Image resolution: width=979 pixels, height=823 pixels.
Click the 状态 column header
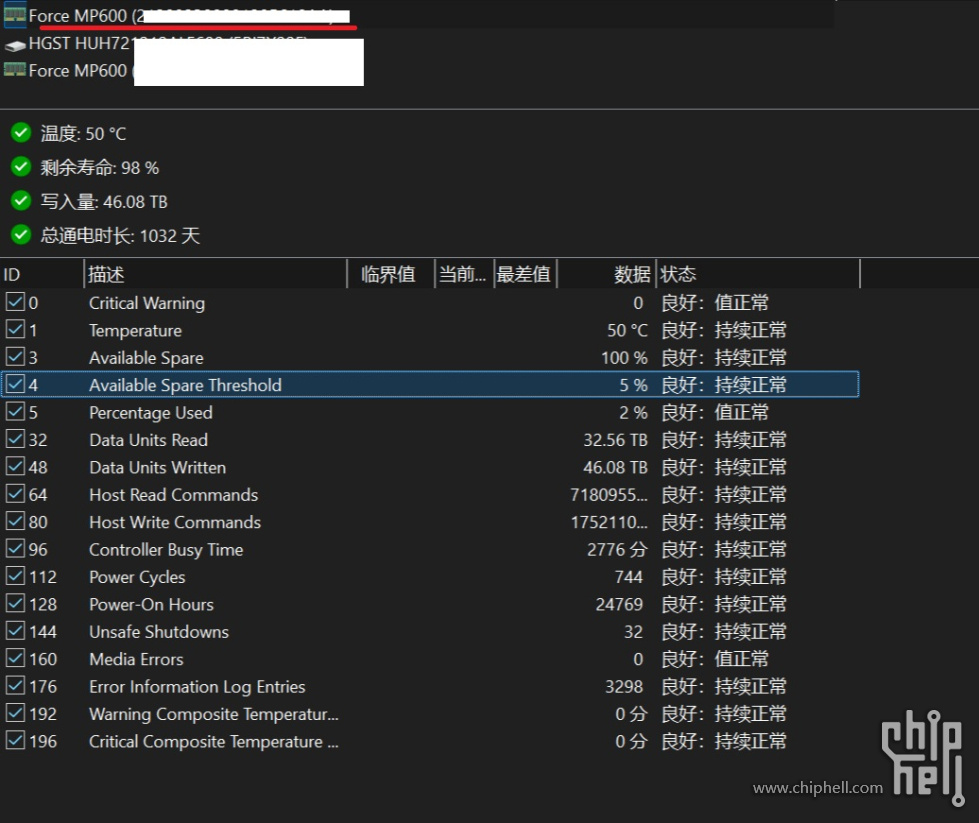pyautogui.click(x=758, y=274)
